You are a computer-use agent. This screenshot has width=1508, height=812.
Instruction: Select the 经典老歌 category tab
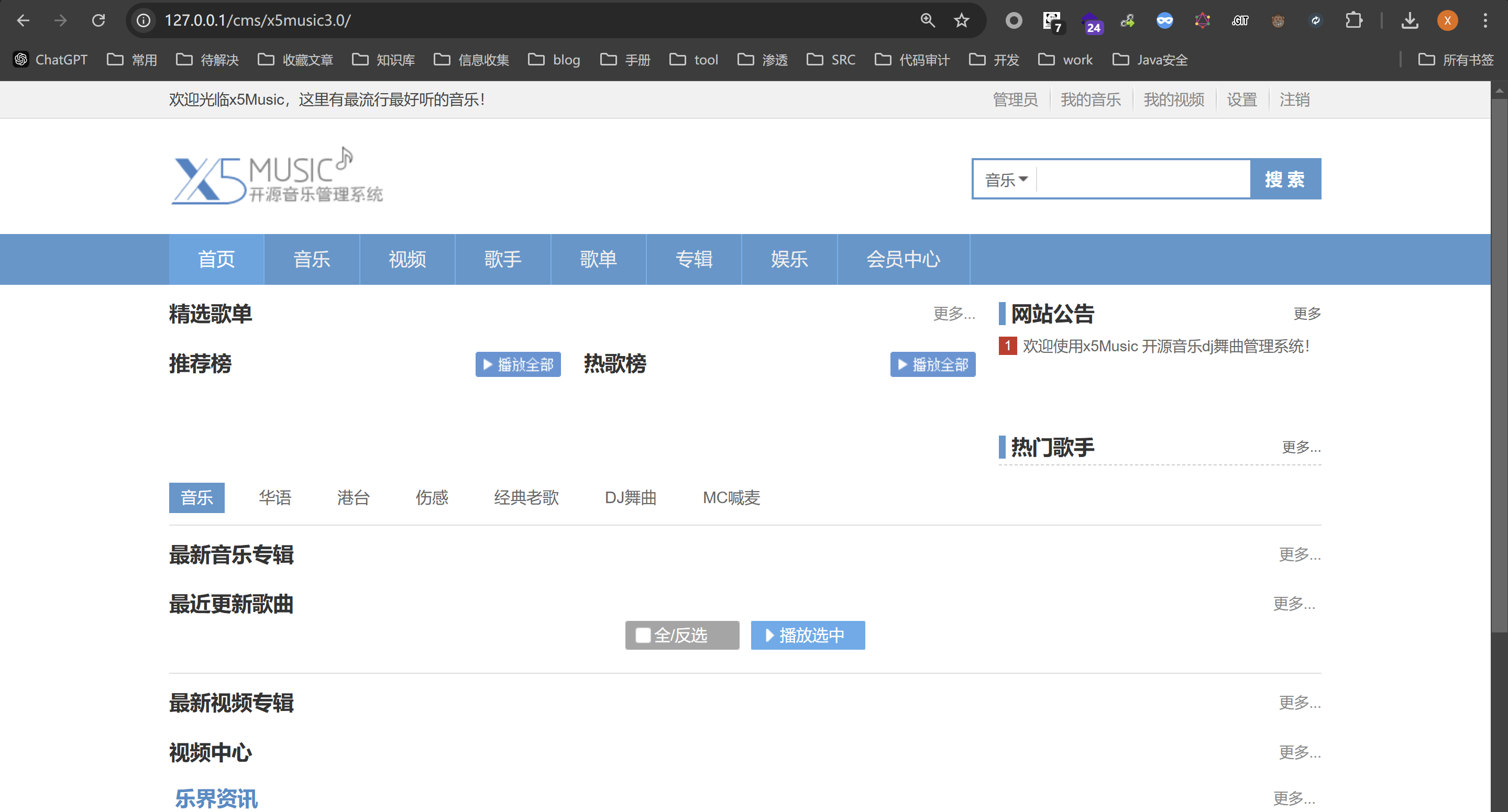(x=526, y=498)
